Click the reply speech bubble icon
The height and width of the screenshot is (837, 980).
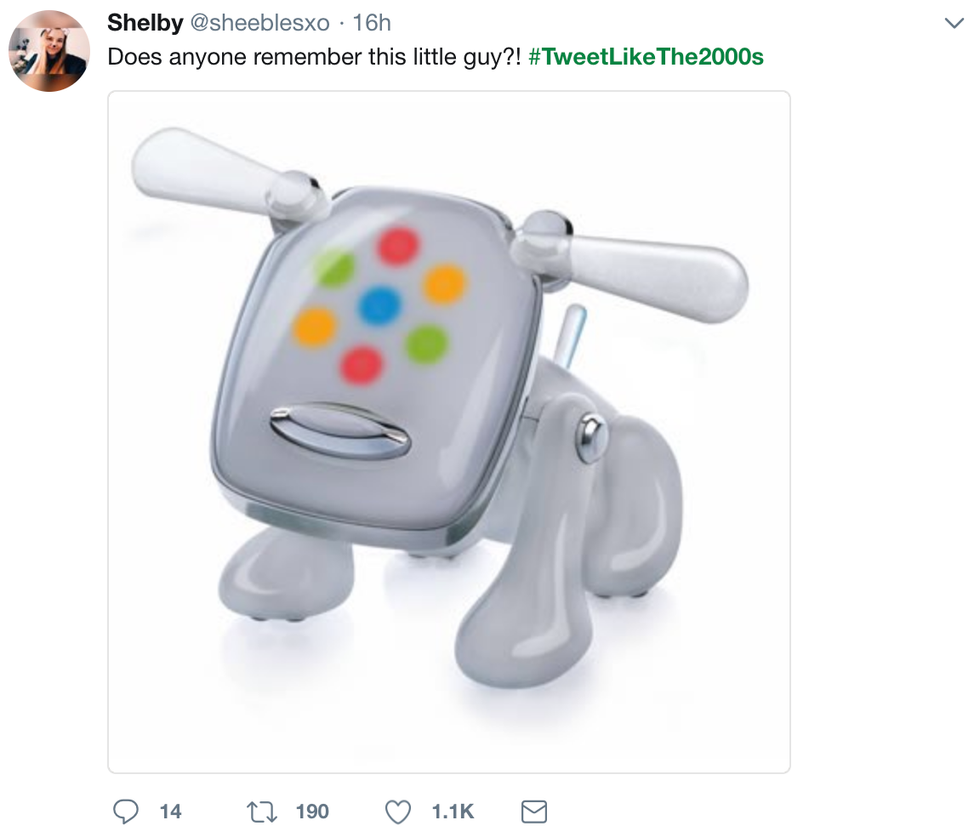[125, 811]
